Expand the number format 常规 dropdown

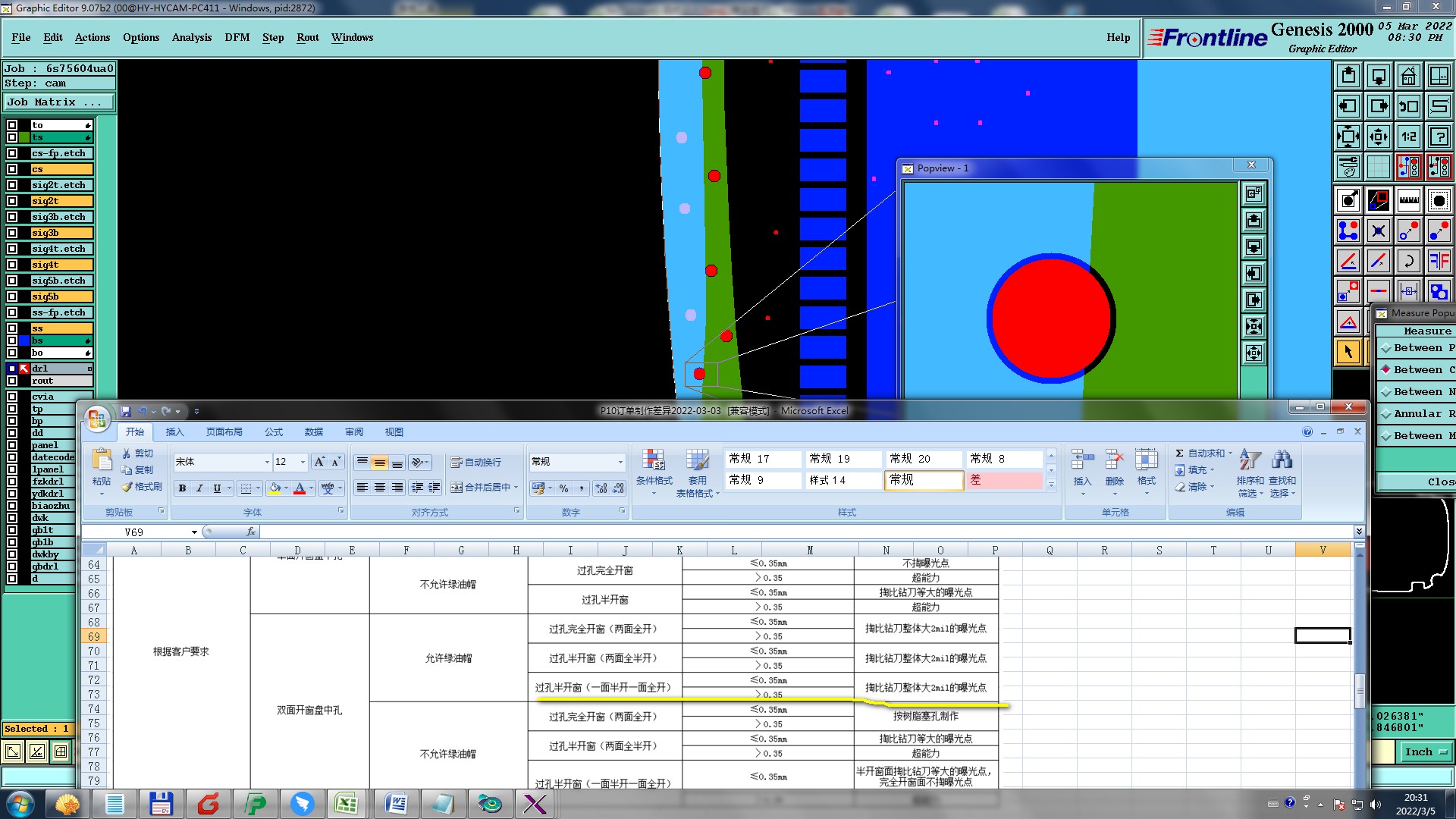[620, 462]
